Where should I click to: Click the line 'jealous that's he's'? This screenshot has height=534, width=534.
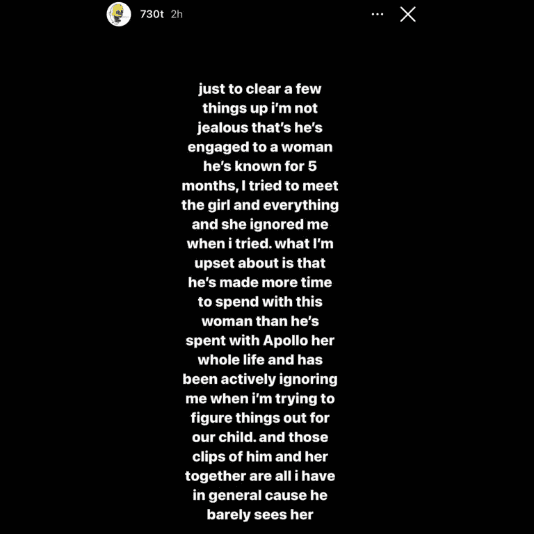click(260, 128)
